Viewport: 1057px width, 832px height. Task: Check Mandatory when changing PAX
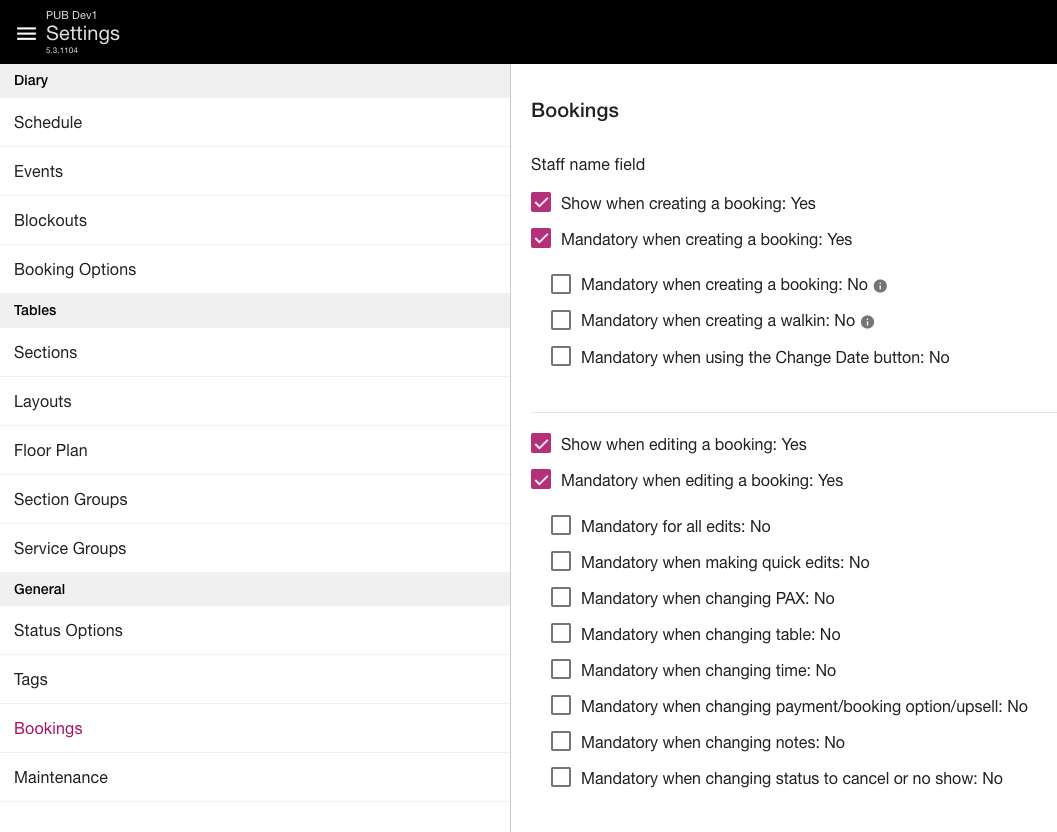point(561,598)
